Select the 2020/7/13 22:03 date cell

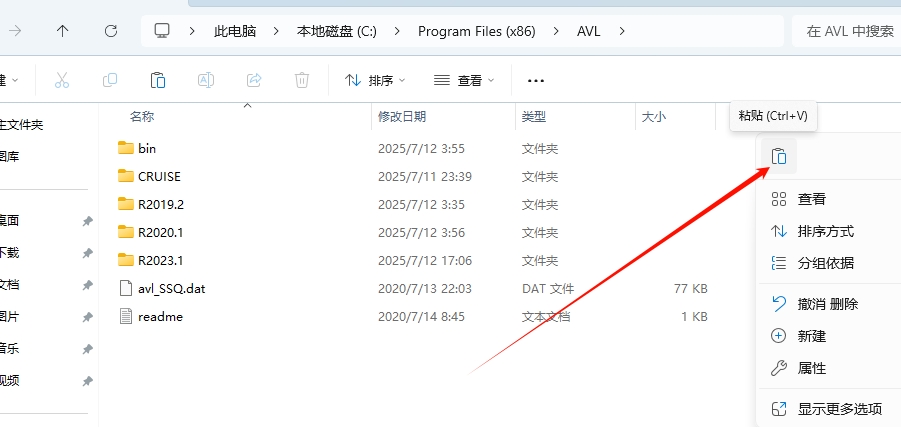click(x=425, y=288)
